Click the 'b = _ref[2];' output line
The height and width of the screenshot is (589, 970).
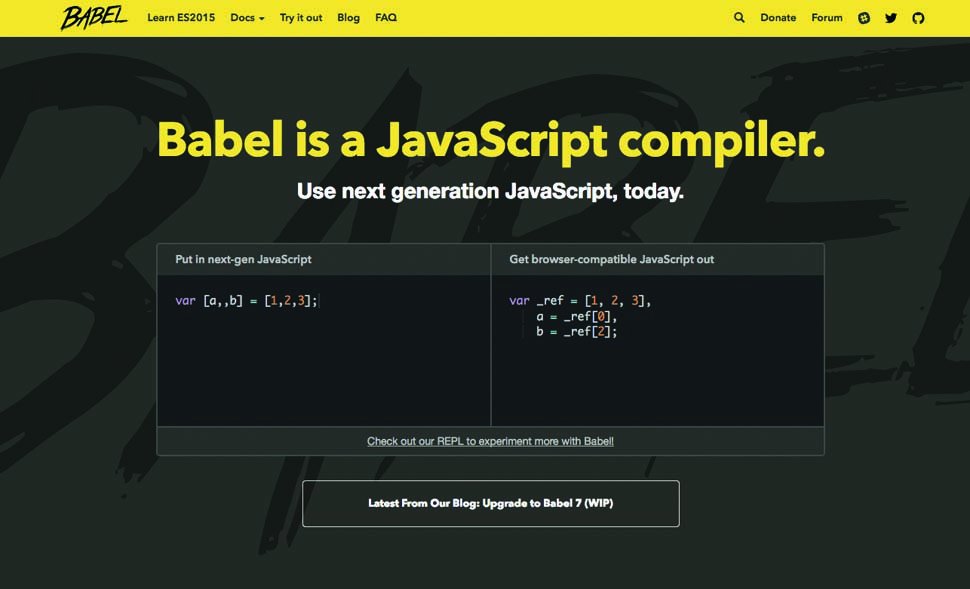[577, 332]
